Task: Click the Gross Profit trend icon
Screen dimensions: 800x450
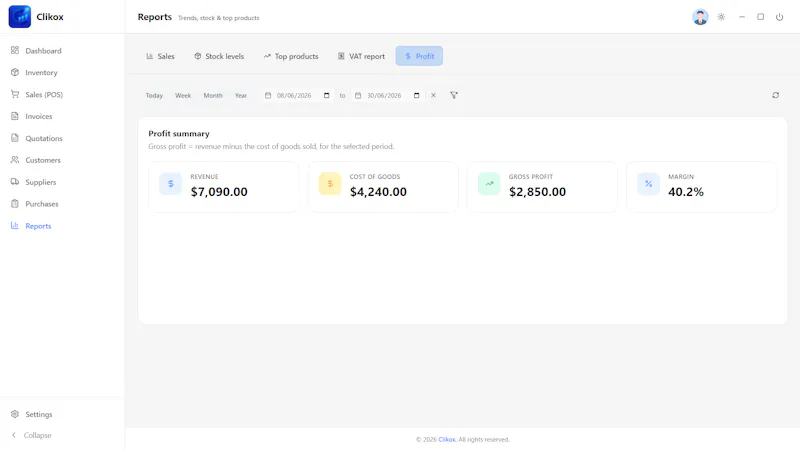Action: pyautogui.click(x=489, y=184)
